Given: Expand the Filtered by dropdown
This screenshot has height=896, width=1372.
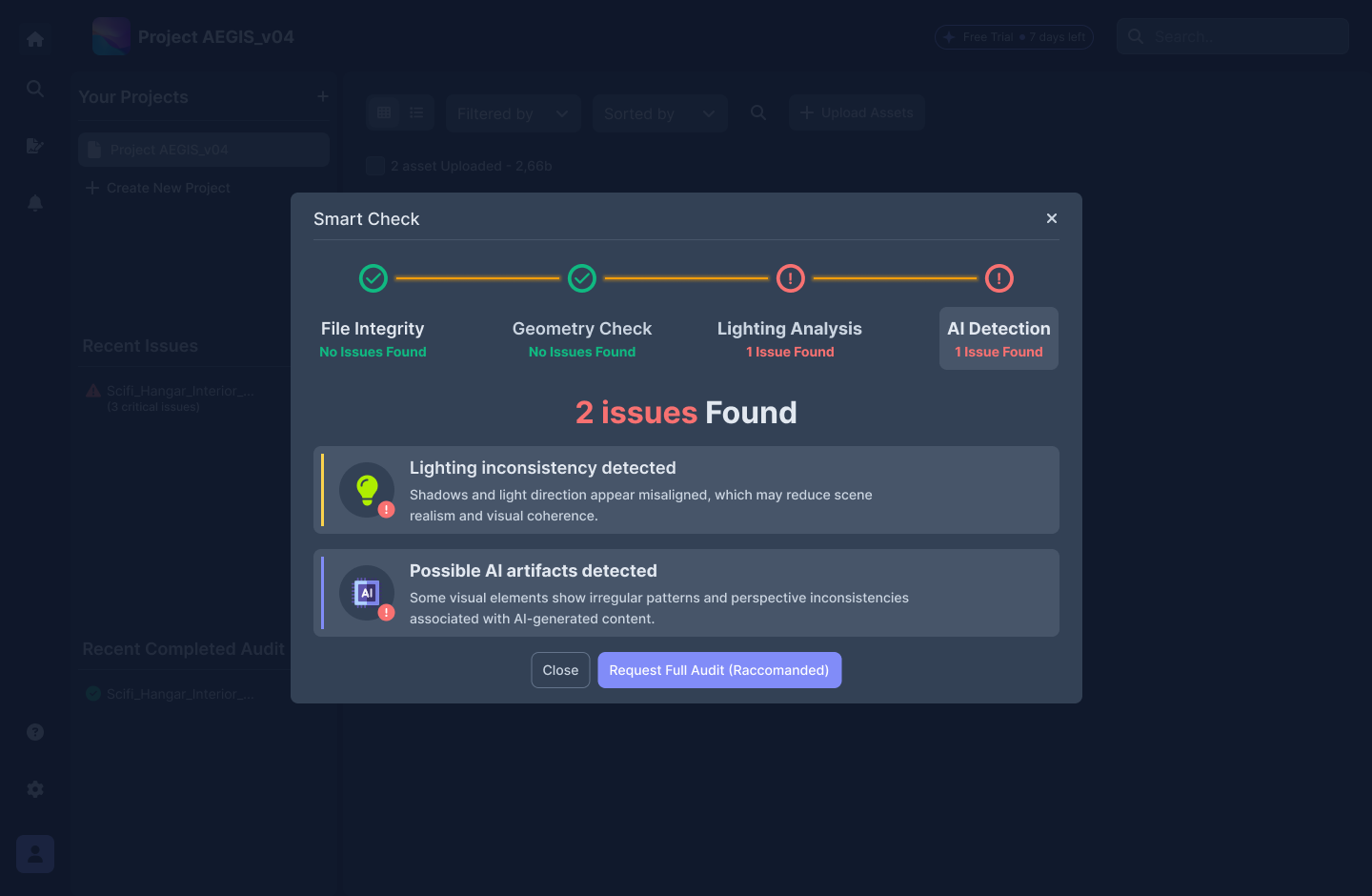Looking at the screenshot, I should coord(513,113).
